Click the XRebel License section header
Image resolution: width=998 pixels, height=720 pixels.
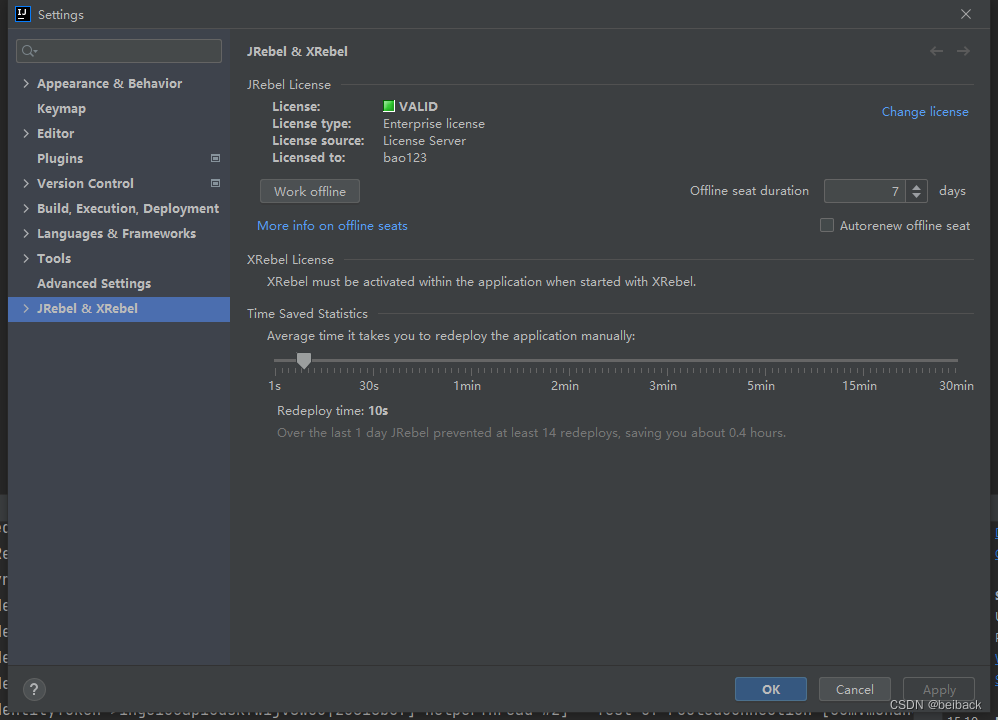tap(290, 260)
